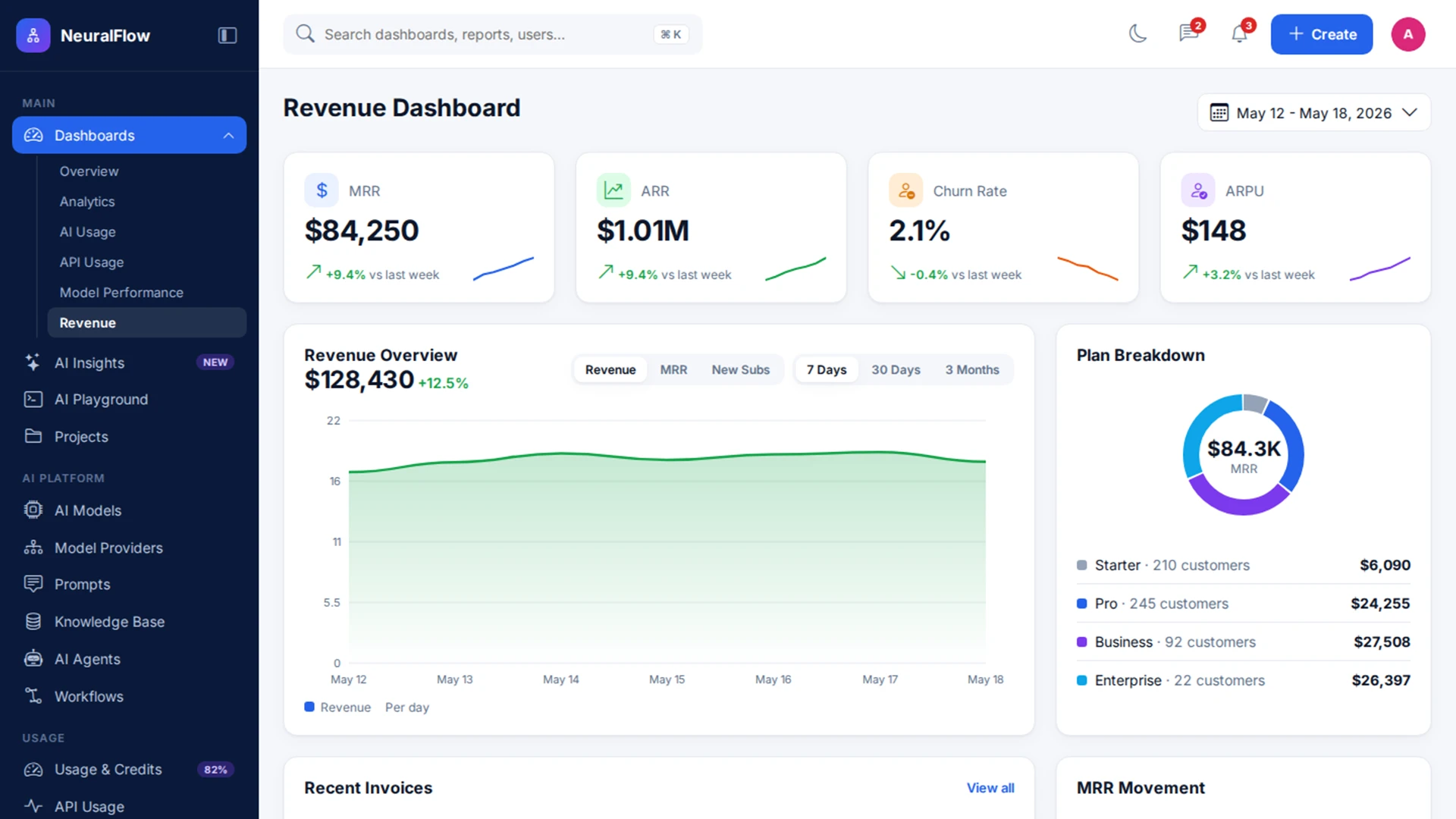Click the AI Playground terminal icon
The width and height of the screenshot is (1456, 819).
click(x=33, y=399)
